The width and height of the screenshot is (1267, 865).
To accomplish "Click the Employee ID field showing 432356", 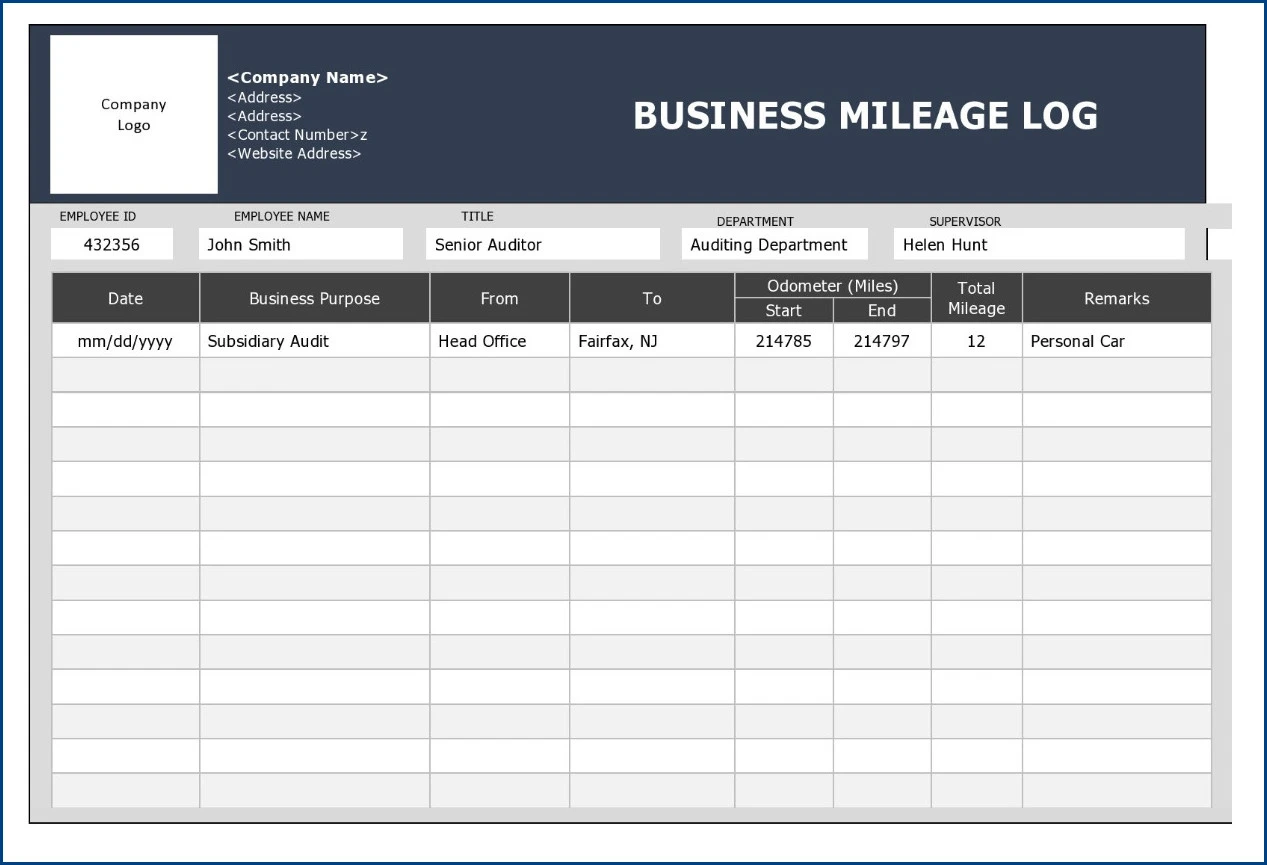I will [x=111, y=243].
